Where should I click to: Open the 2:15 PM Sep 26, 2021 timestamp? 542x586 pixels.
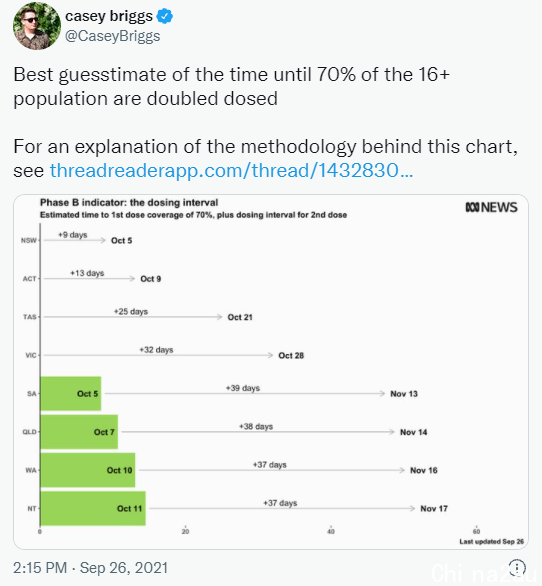(90, 568)
